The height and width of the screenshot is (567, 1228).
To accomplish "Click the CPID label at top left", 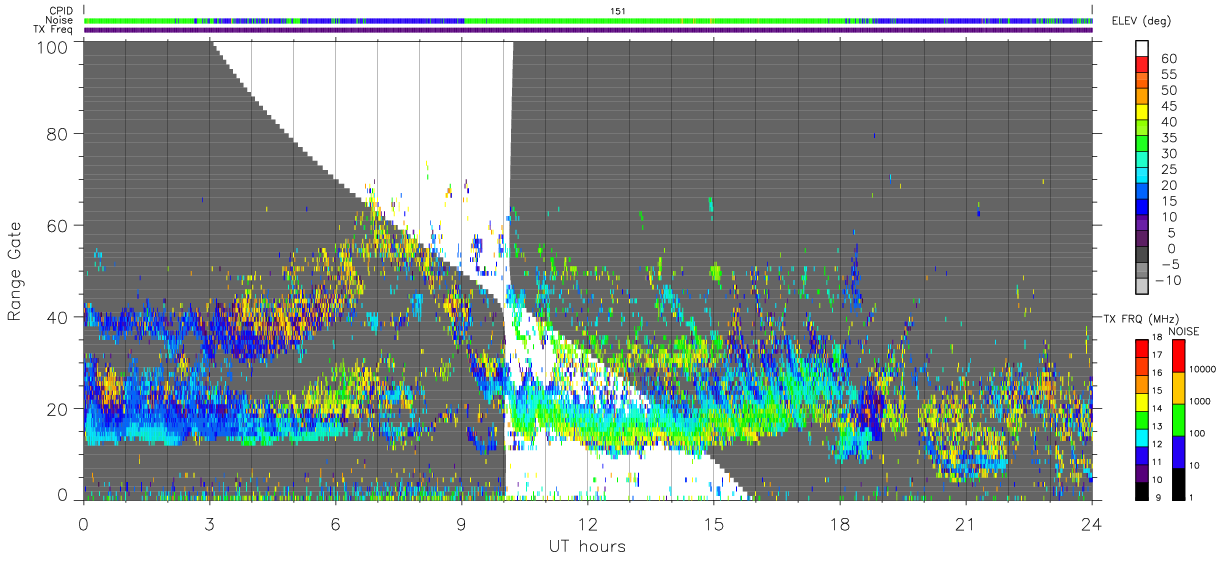I will pyautogui.click(x=60, y=11).
